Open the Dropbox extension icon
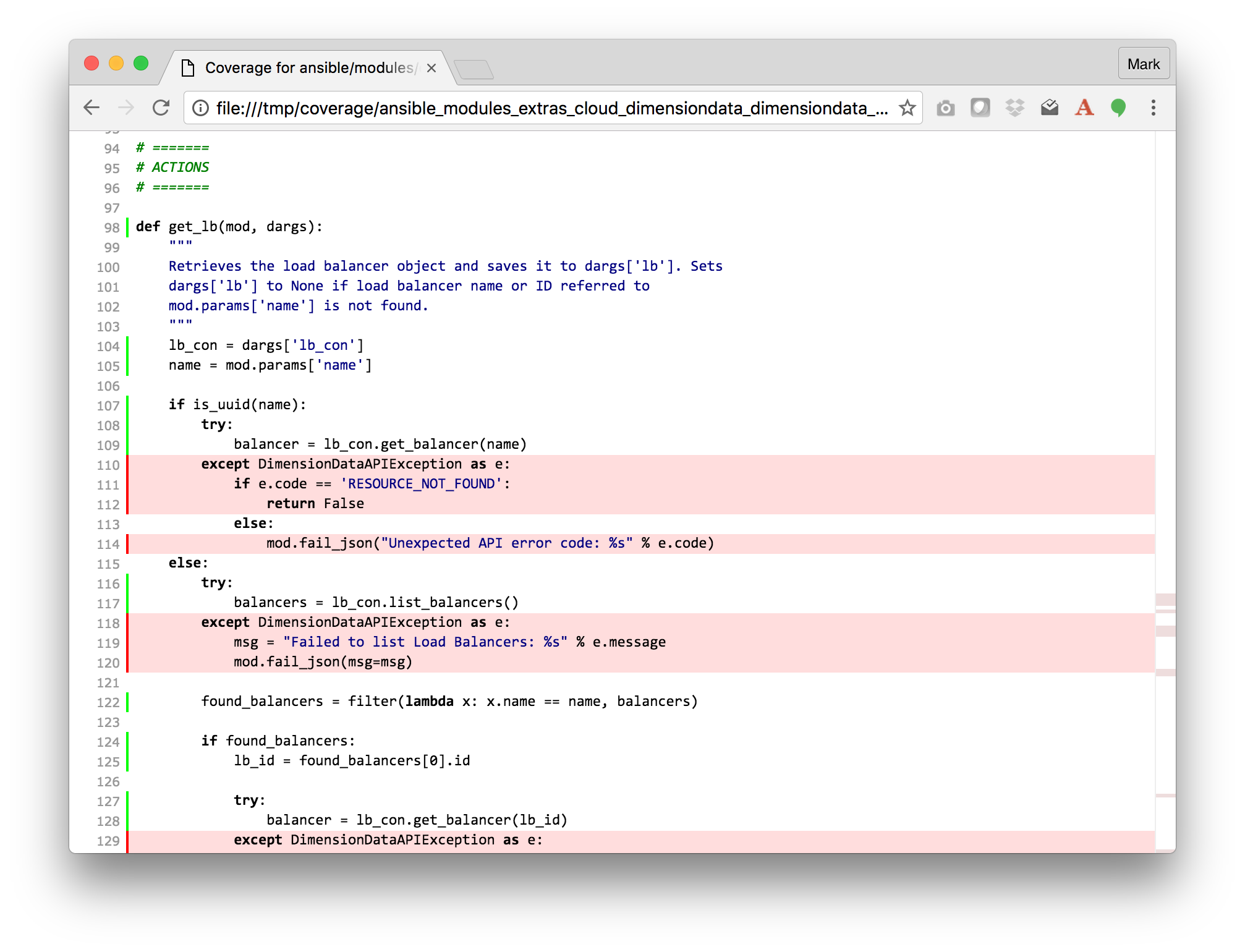1245x952 pixels. (x=1014, y=108)
